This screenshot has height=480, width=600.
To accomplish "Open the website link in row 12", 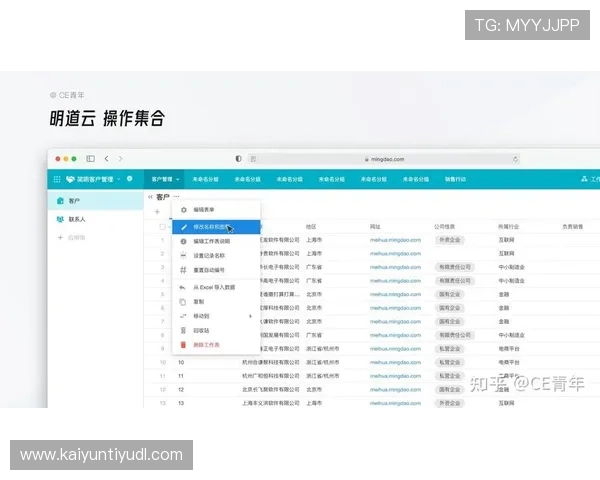I will [x=395, y=390].
